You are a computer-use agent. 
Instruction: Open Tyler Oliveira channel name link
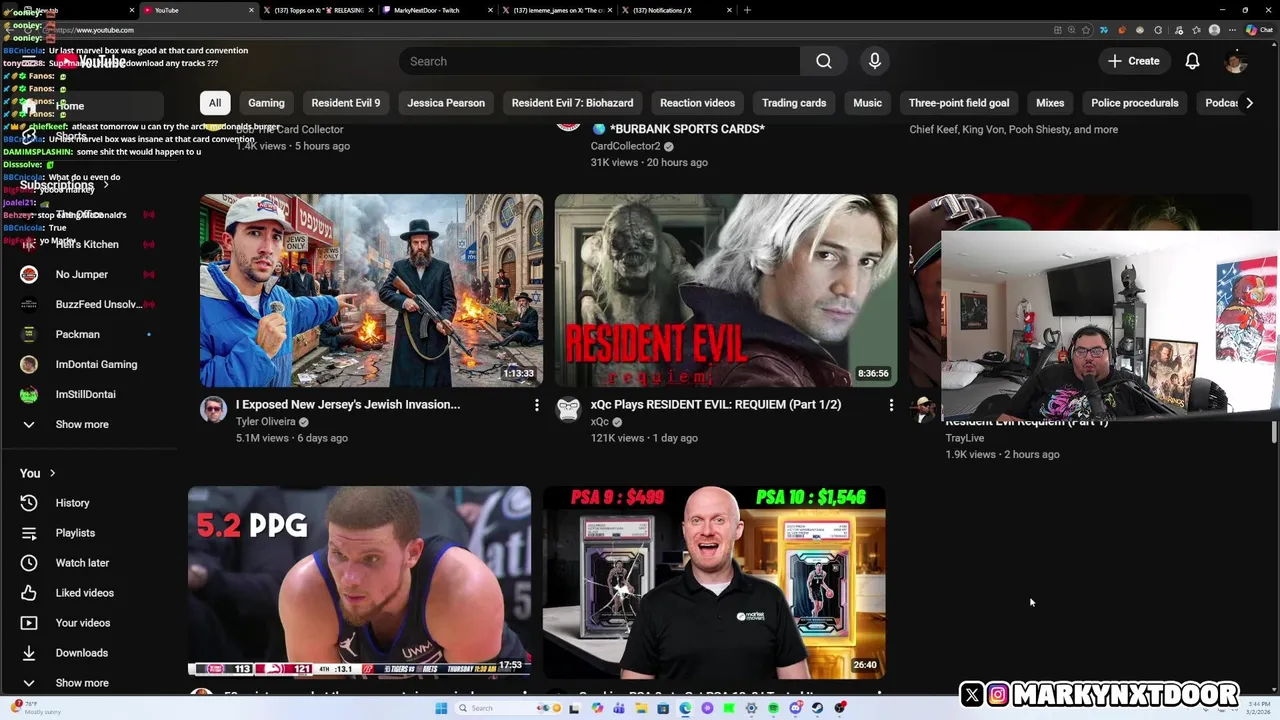pos(265,422)
